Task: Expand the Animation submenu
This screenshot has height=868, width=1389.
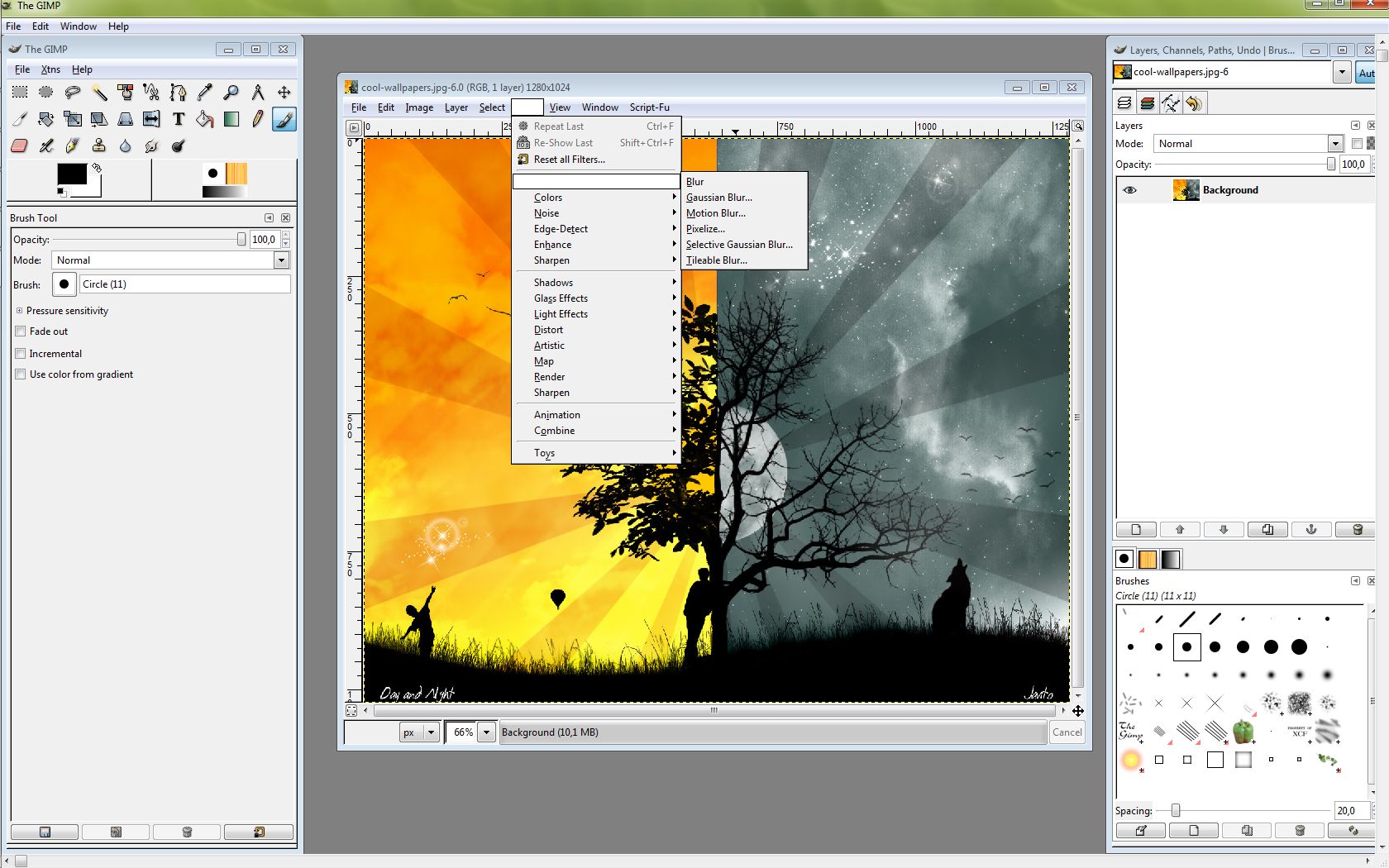Action: tap(595, 415)
